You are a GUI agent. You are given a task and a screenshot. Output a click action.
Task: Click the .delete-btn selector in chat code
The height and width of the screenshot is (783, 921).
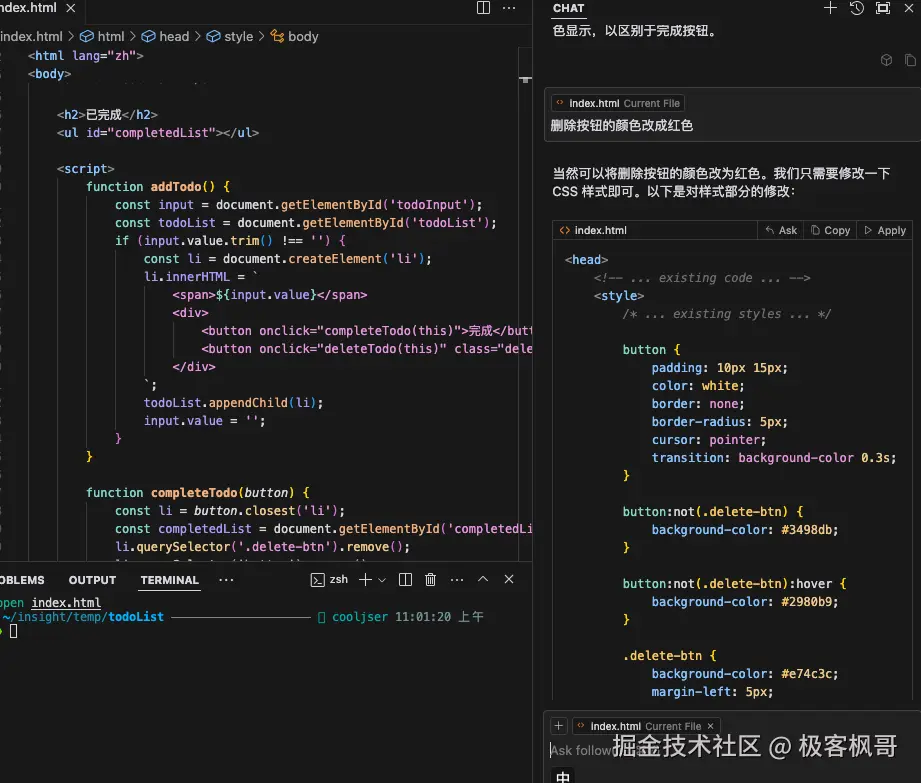pos(662,656)
